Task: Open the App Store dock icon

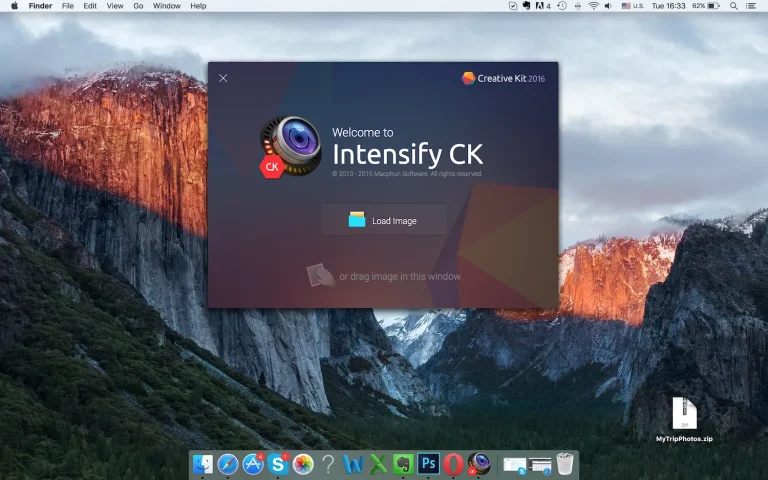Action: 253,464
